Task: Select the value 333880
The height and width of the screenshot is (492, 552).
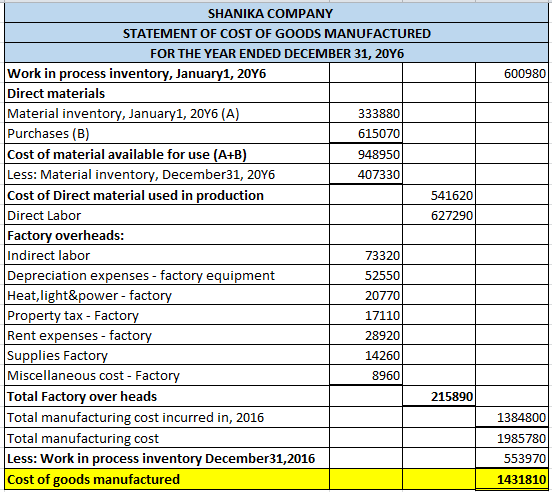Action: click(379, 114)
